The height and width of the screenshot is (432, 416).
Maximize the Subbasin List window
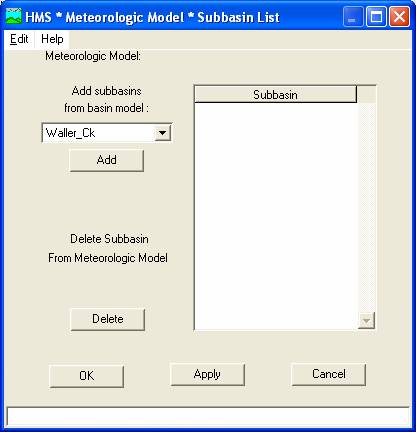coord(376,17)
